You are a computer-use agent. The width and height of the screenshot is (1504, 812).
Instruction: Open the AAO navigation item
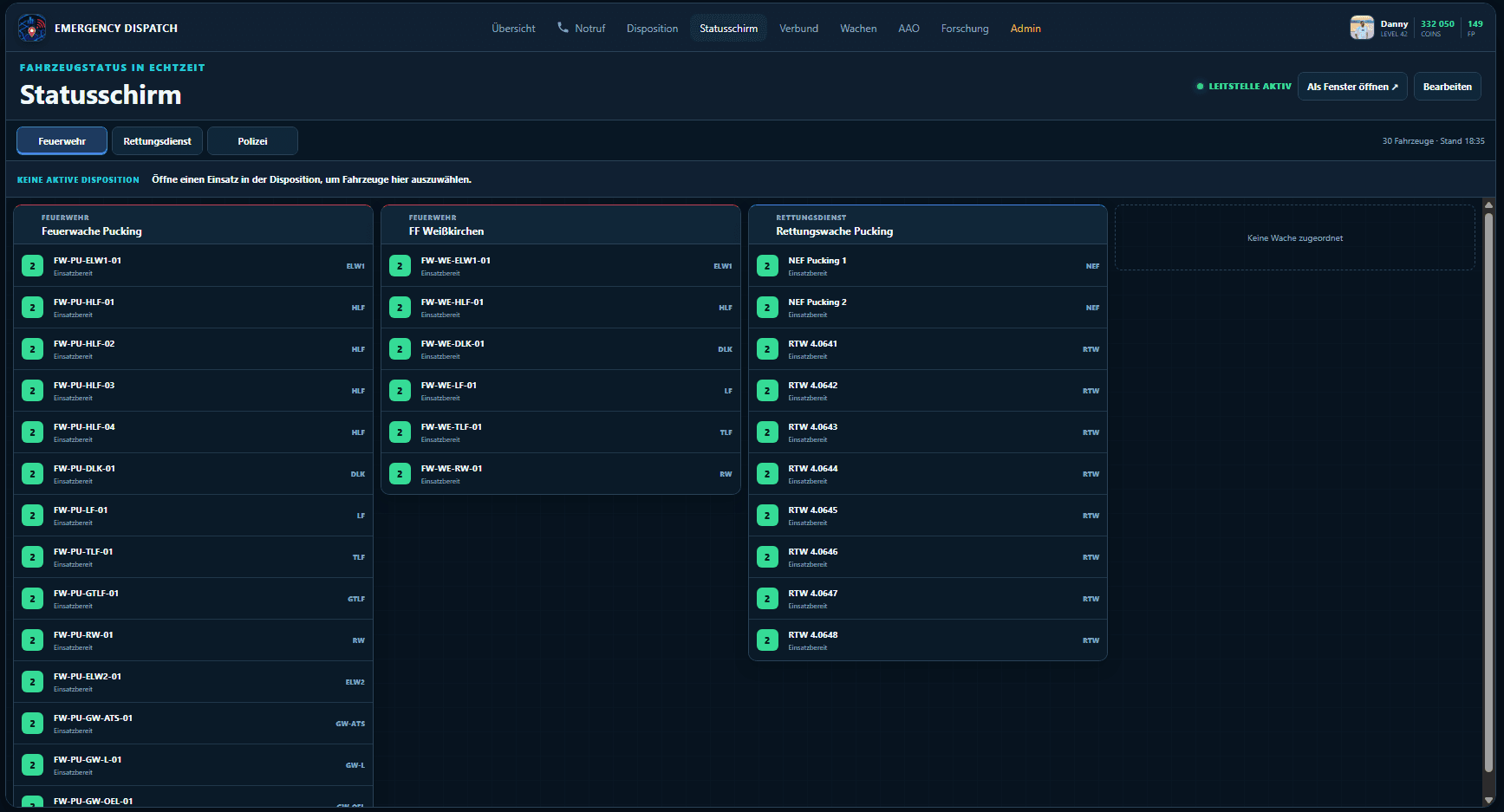click(x=908, y=29)
